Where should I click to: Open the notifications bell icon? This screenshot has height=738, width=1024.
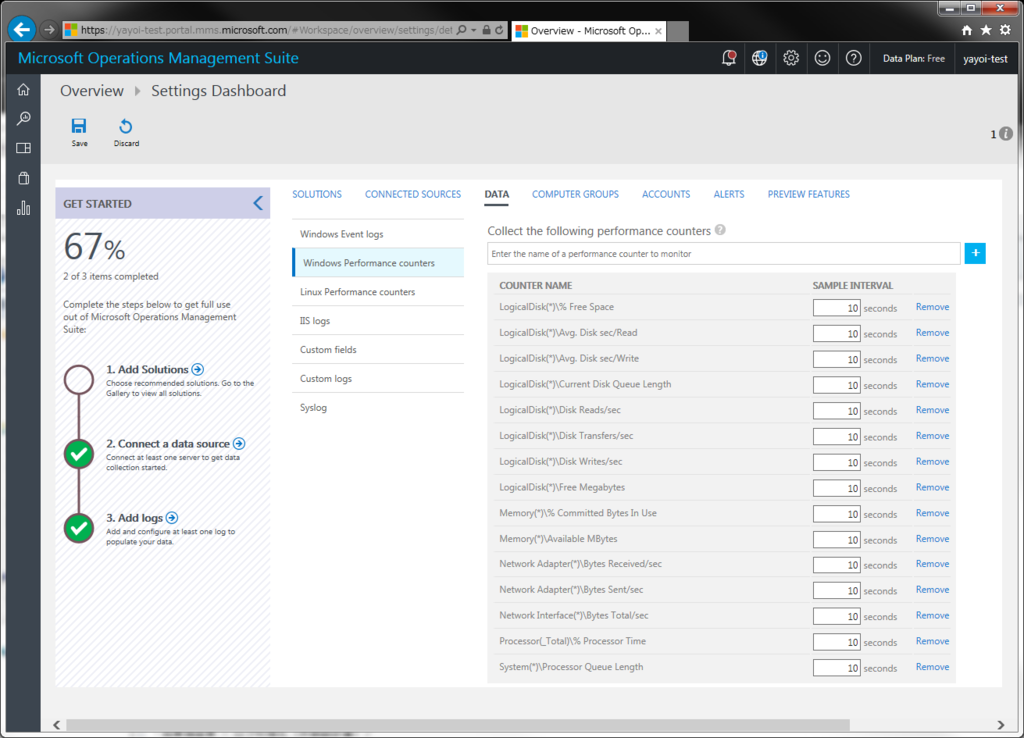(x=729, y=58)
